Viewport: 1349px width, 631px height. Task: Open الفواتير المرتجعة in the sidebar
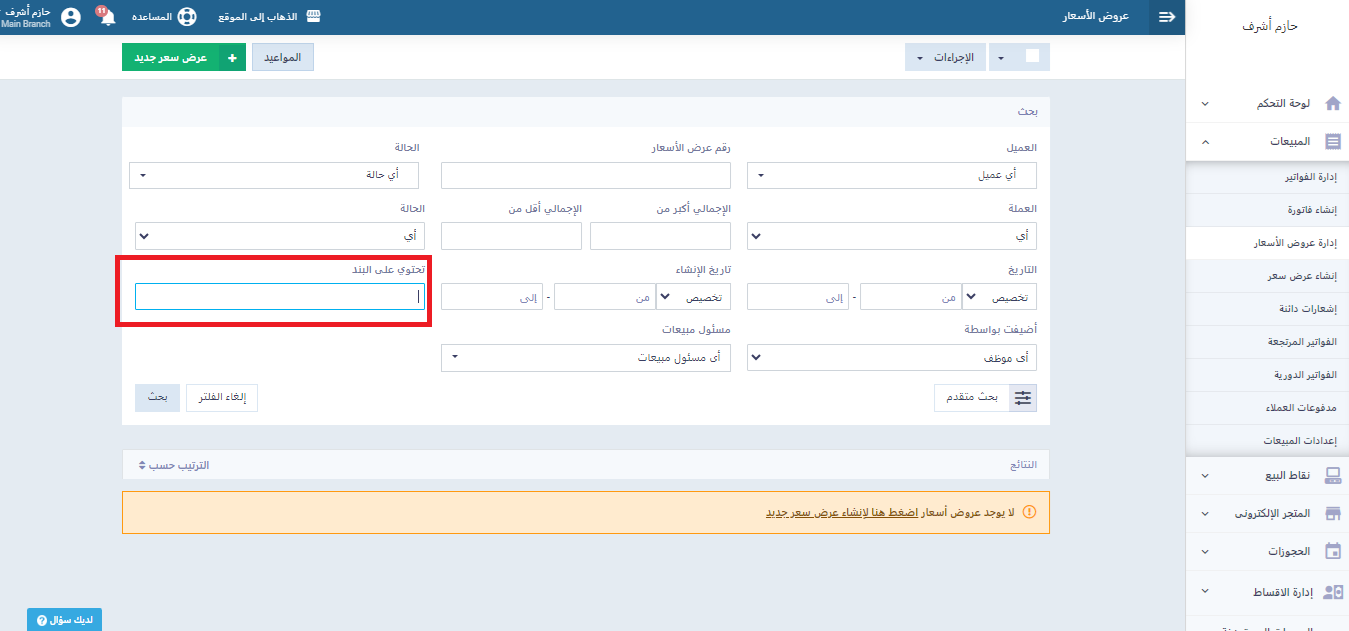click(x=1267, y=342)
